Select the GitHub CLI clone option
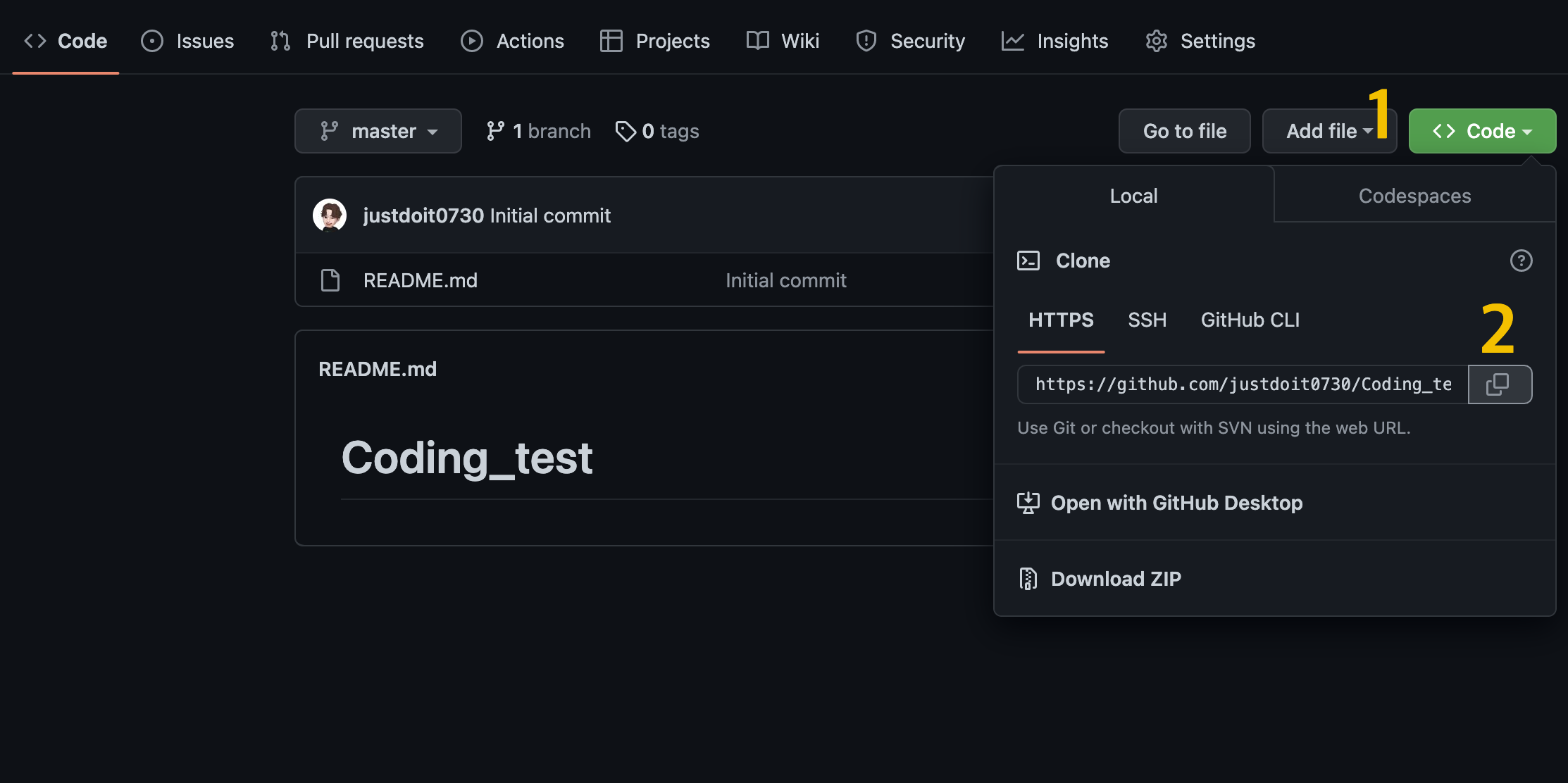The height and width of the screenshot is (783, 1568). point(1250,320)
